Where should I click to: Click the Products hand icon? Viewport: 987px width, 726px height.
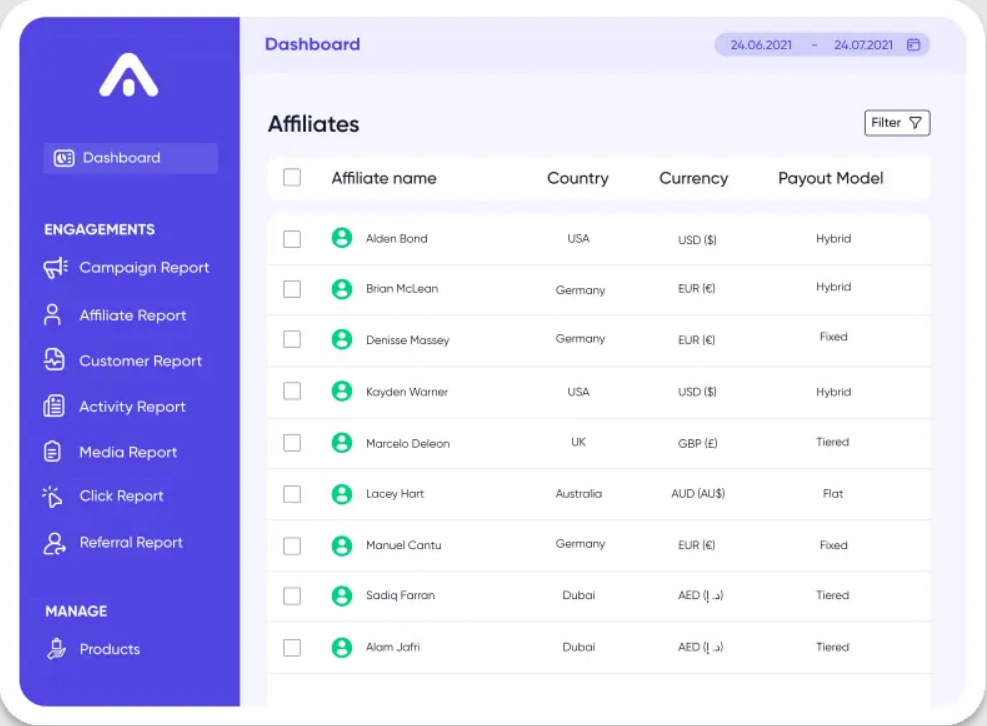(x=56, y=649)
